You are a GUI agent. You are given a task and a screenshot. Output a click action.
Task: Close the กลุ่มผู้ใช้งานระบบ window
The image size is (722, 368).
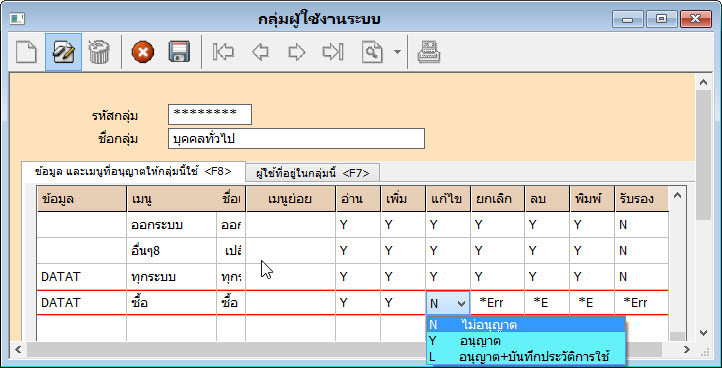click(x=695, y=19)
